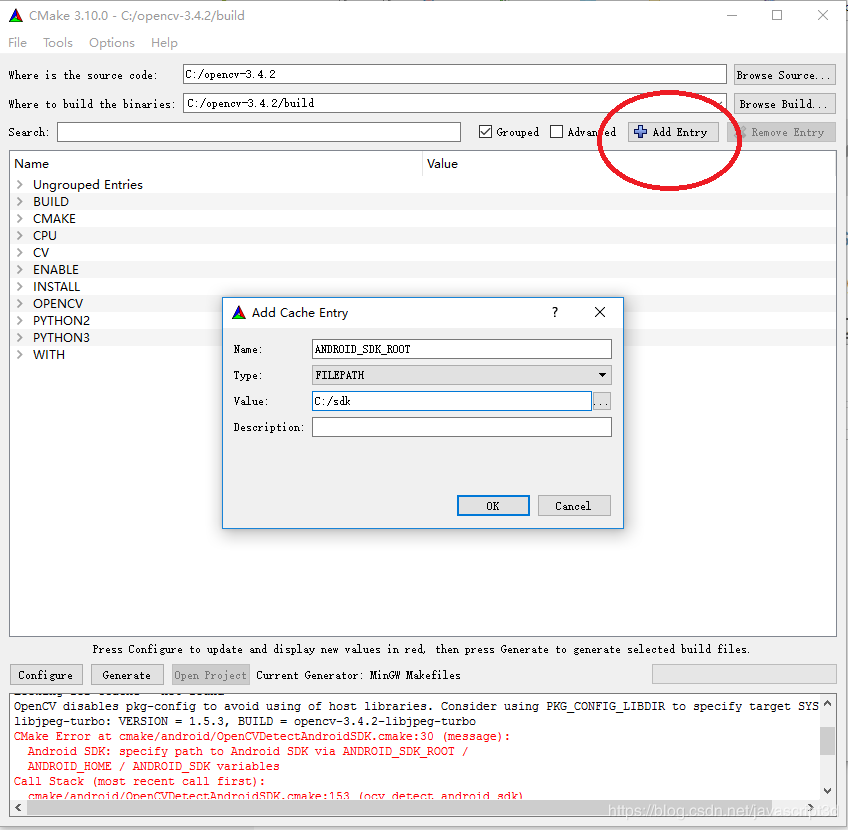This screenshot has height=830, width=848.
Task: Click the Configure button
Action: click(46, 674)
